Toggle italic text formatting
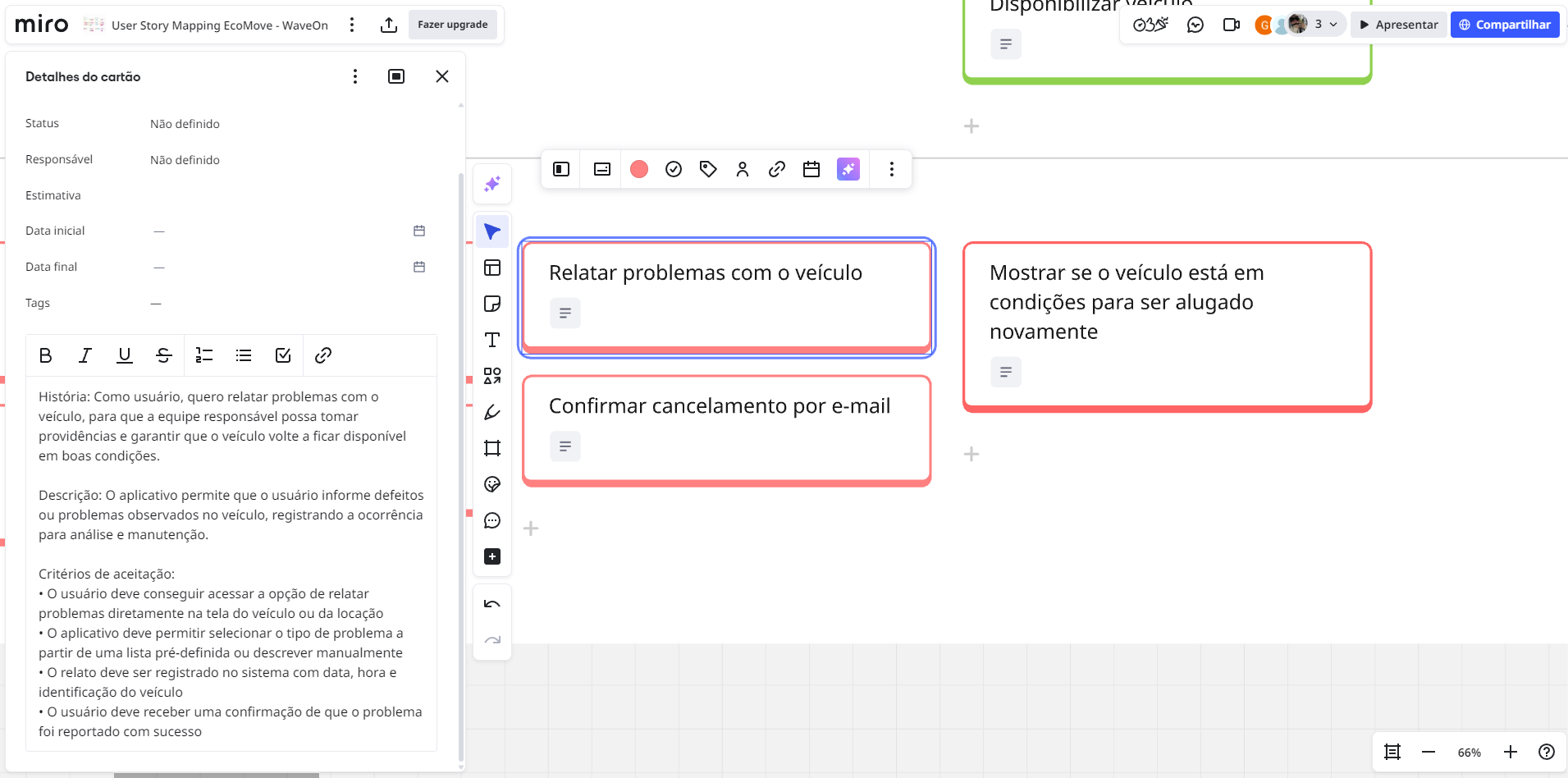The height and width of the screenshot is (778, 1568). pyautogui.click(x=85, y=355)
